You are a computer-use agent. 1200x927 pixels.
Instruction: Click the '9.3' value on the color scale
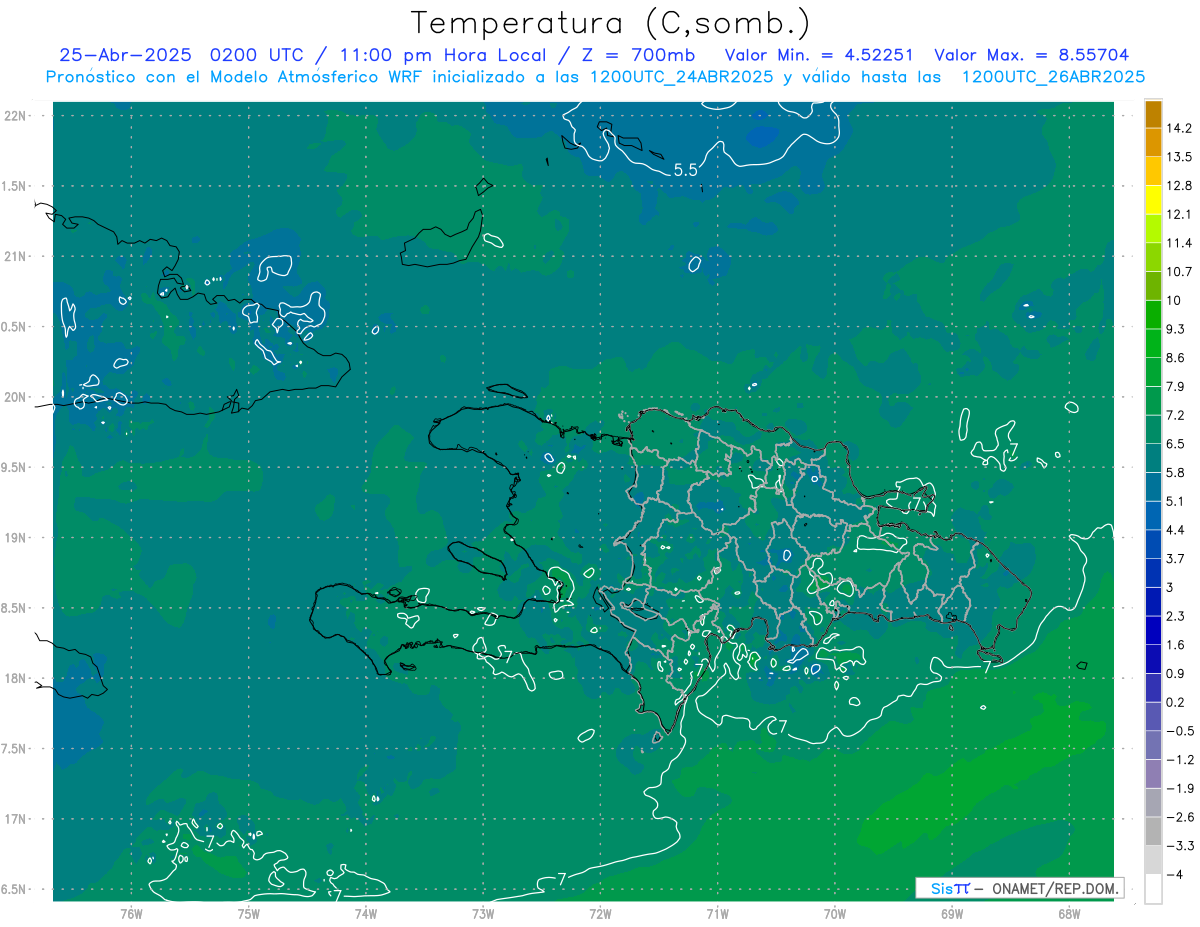point(1174,328)
